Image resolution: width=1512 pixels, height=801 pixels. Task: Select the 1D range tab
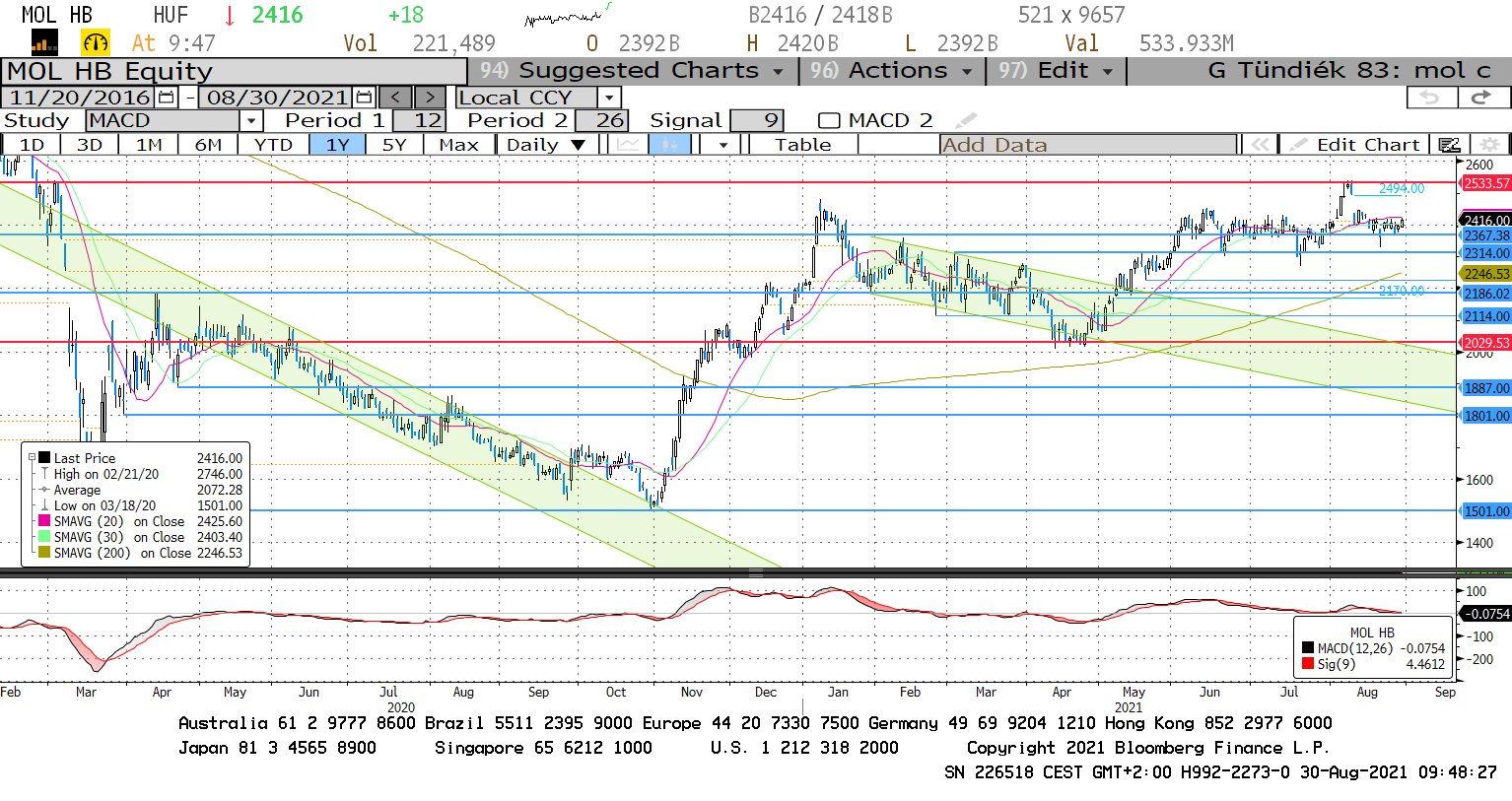coord(32,145)
